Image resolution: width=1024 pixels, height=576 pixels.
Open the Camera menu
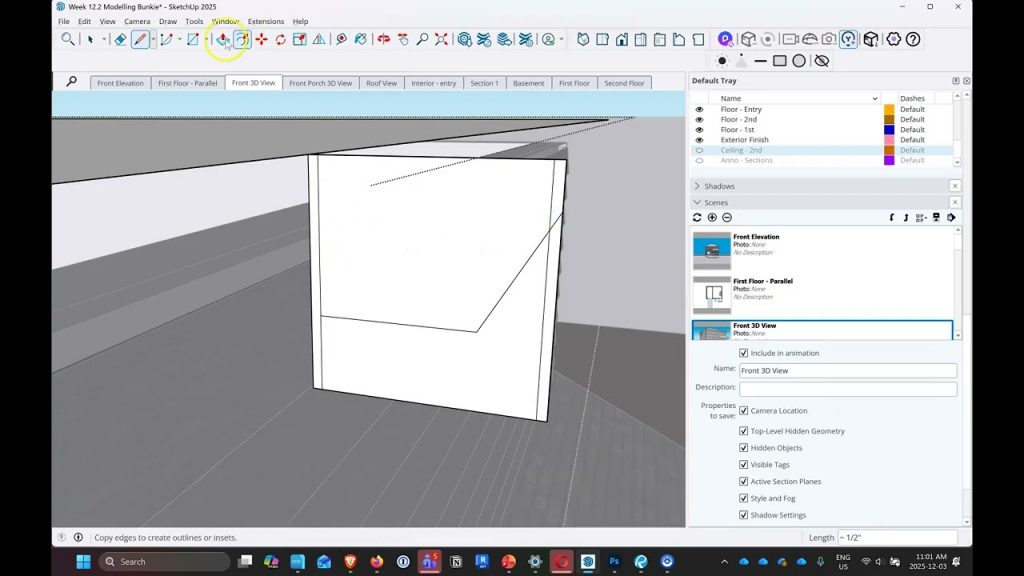click(137, 21)
